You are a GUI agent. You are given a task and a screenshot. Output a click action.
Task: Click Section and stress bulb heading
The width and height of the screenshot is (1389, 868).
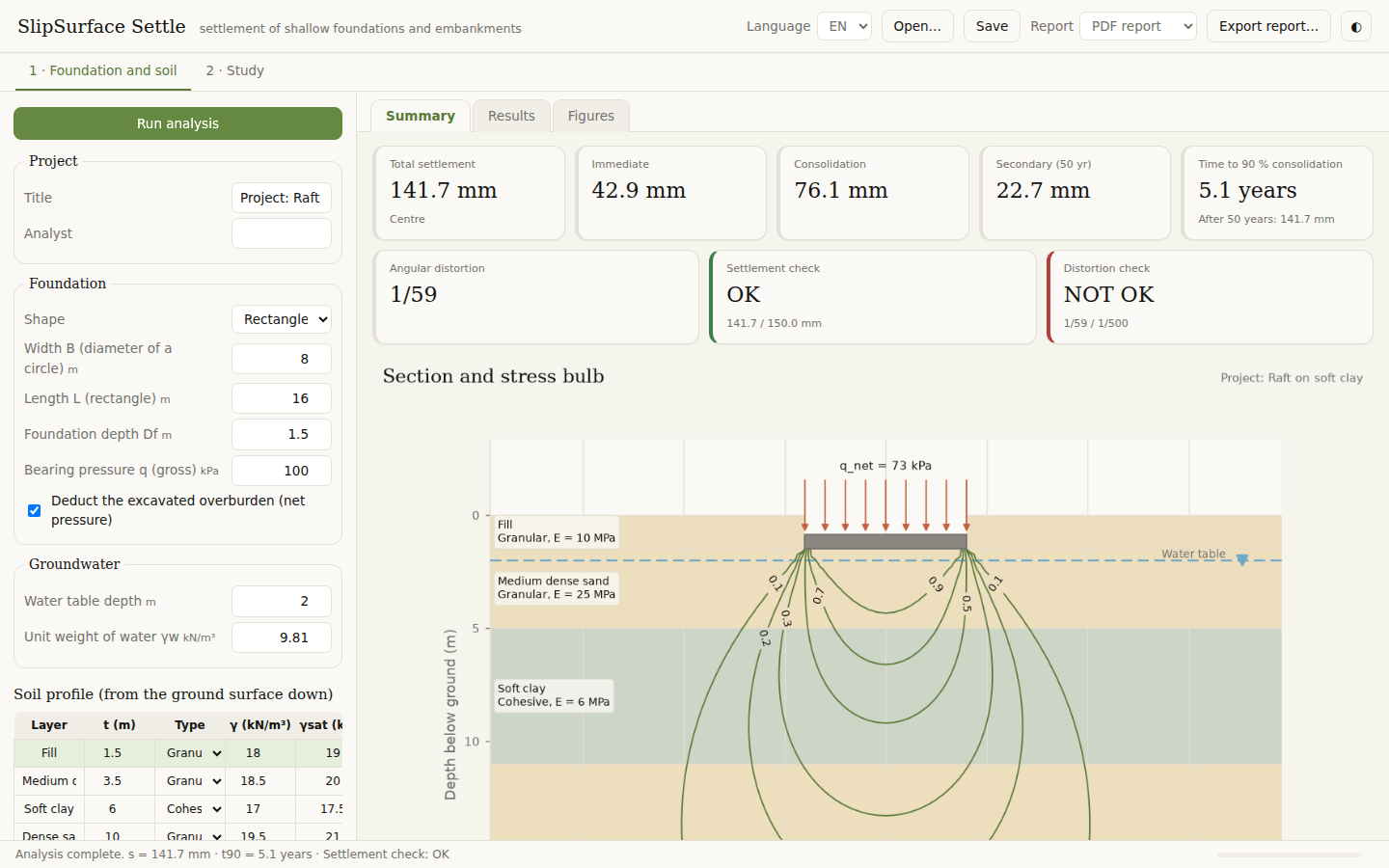(x=494, y=376)
